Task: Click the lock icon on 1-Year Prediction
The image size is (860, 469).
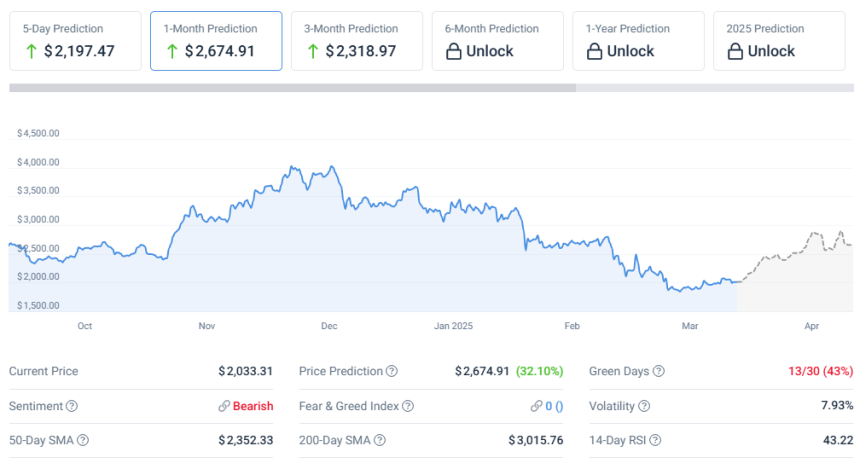Action: [594, 51]
